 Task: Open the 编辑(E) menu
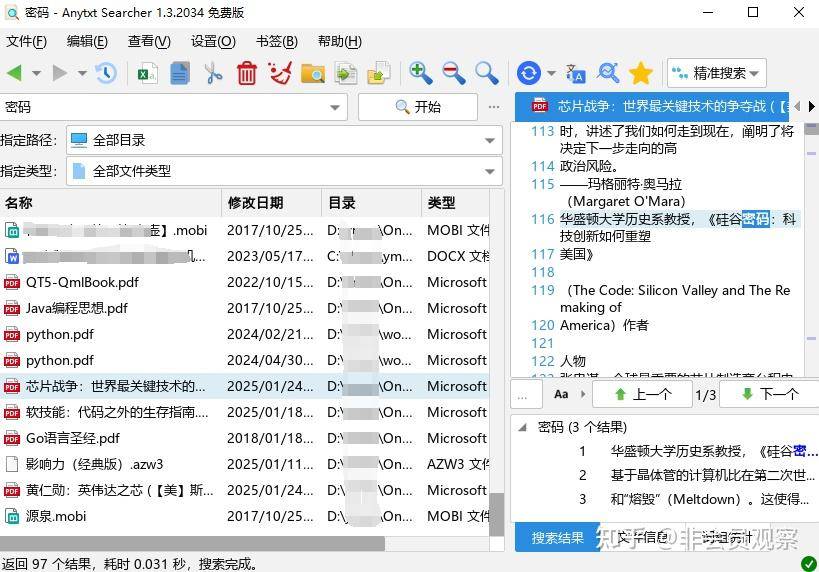[x=87, y=41]
